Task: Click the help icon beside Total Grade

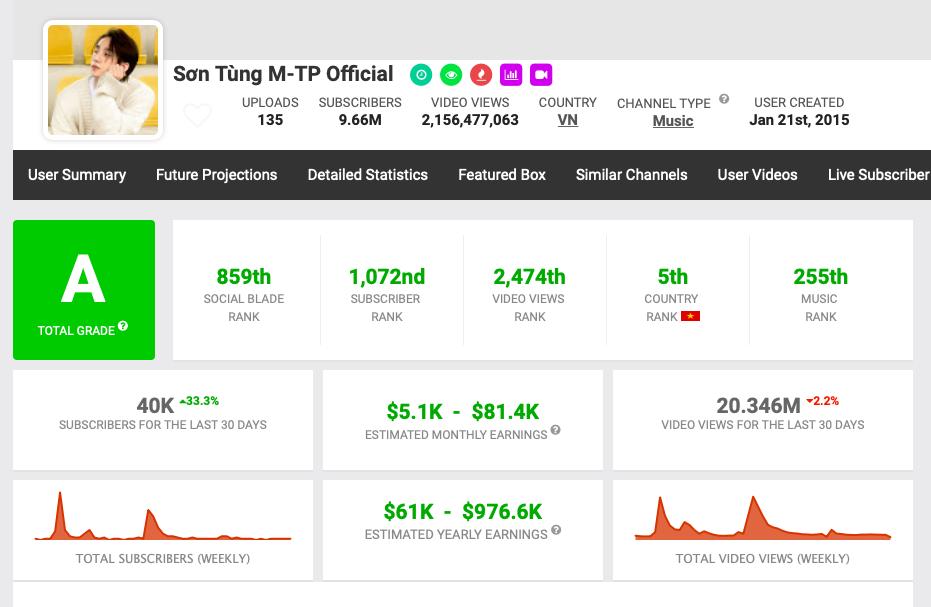Action: pos(123,327)
